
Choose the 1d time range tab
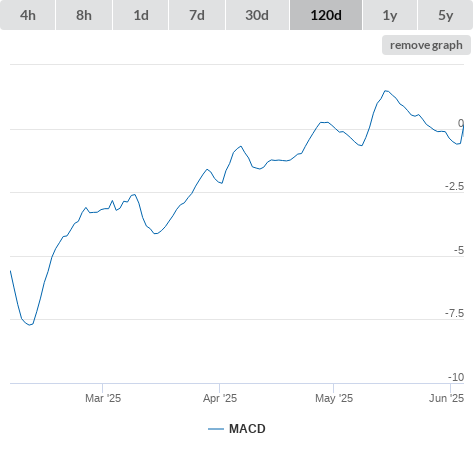pyautogui.click(x=141, y=15)
